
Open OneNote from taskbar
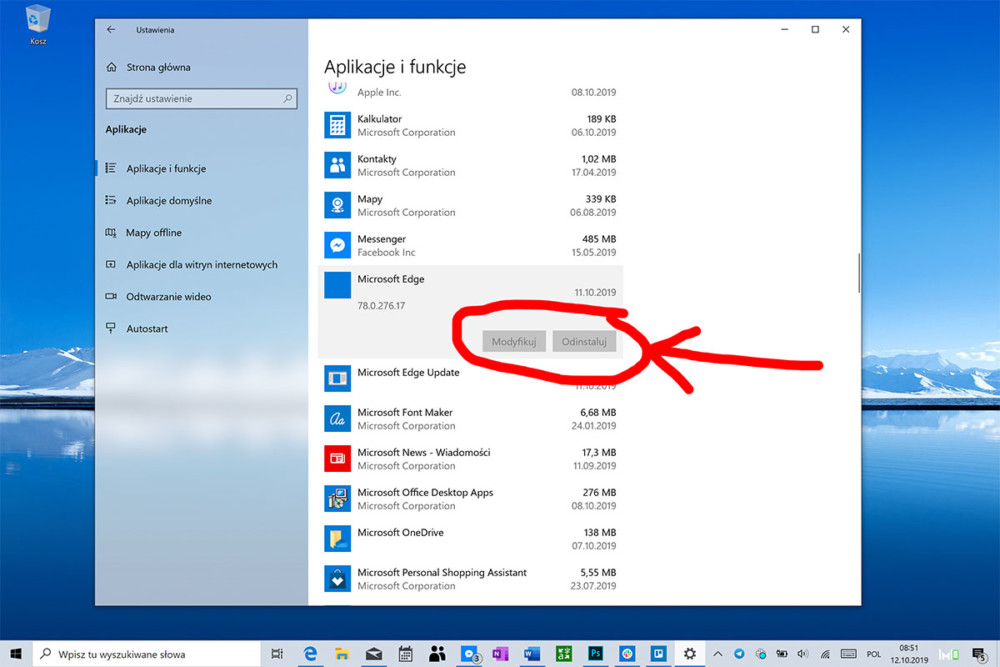pyautogui.click(x=500, y=654)
